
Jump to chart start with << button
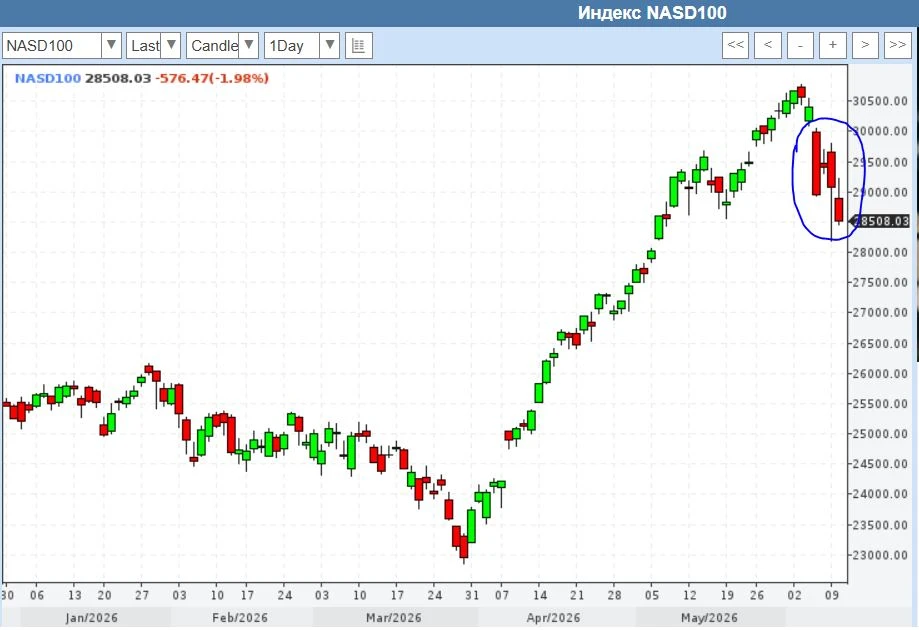click(x=736, y=45)
